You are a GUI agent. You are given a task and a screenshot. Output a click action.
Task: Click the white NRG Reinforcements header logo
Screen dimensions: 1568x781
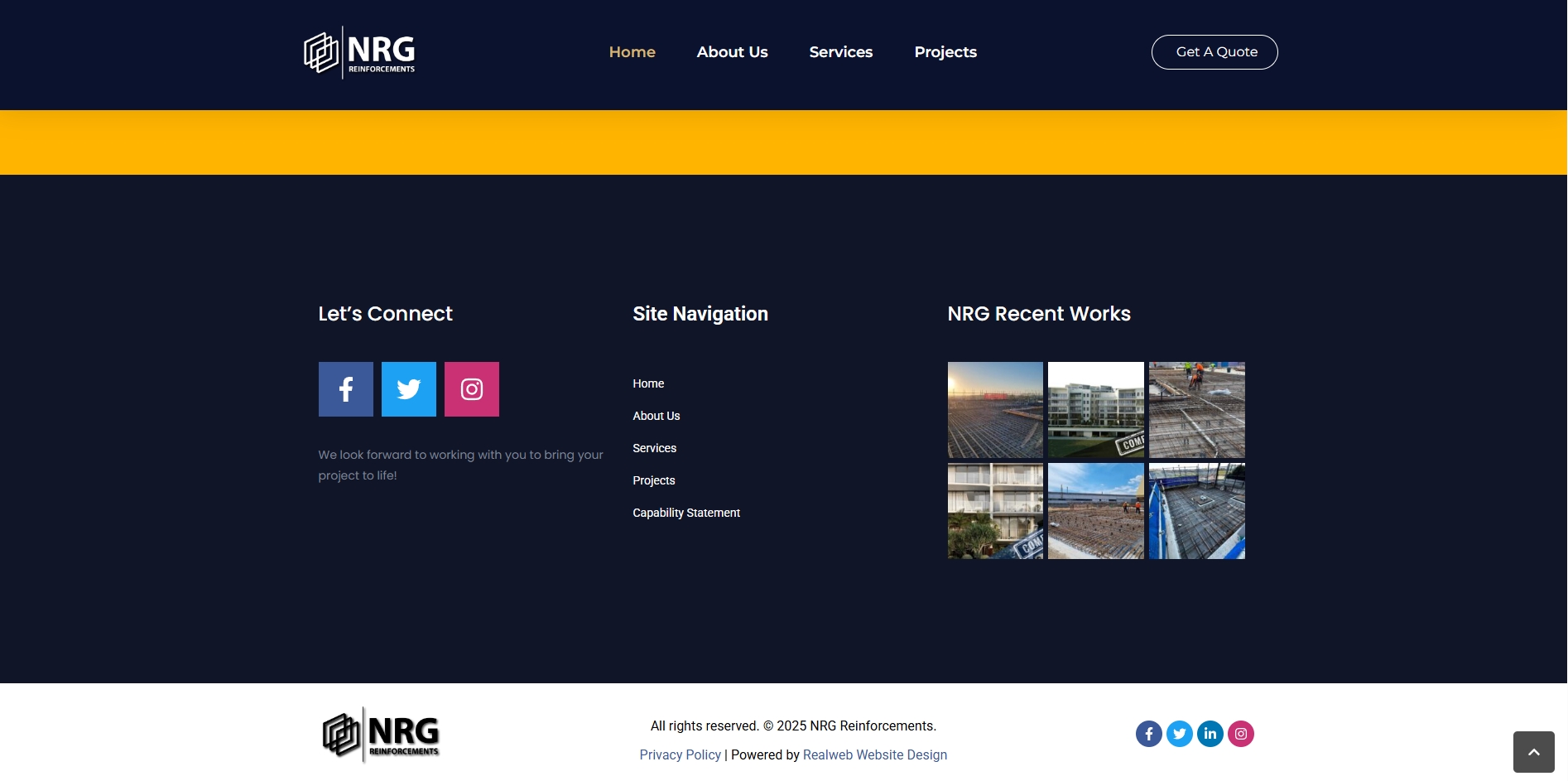pos(359,53)
